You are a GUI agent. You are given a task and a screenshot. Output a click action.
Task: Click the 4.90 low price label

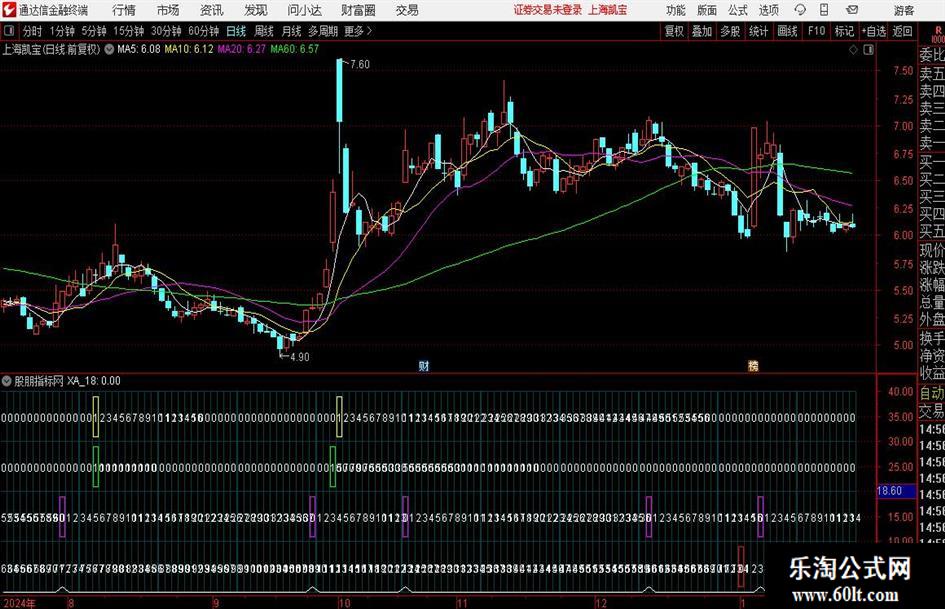(300, 357)
